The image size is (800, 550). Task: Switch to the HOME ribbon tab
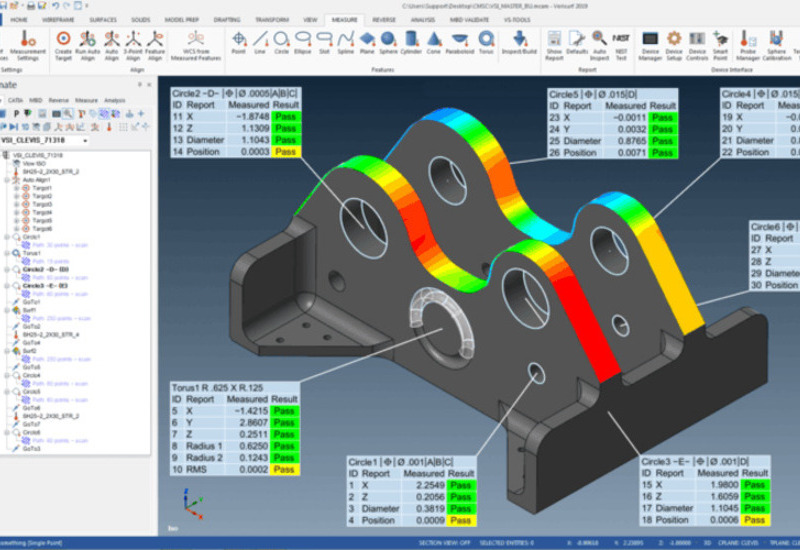[19, 19]
